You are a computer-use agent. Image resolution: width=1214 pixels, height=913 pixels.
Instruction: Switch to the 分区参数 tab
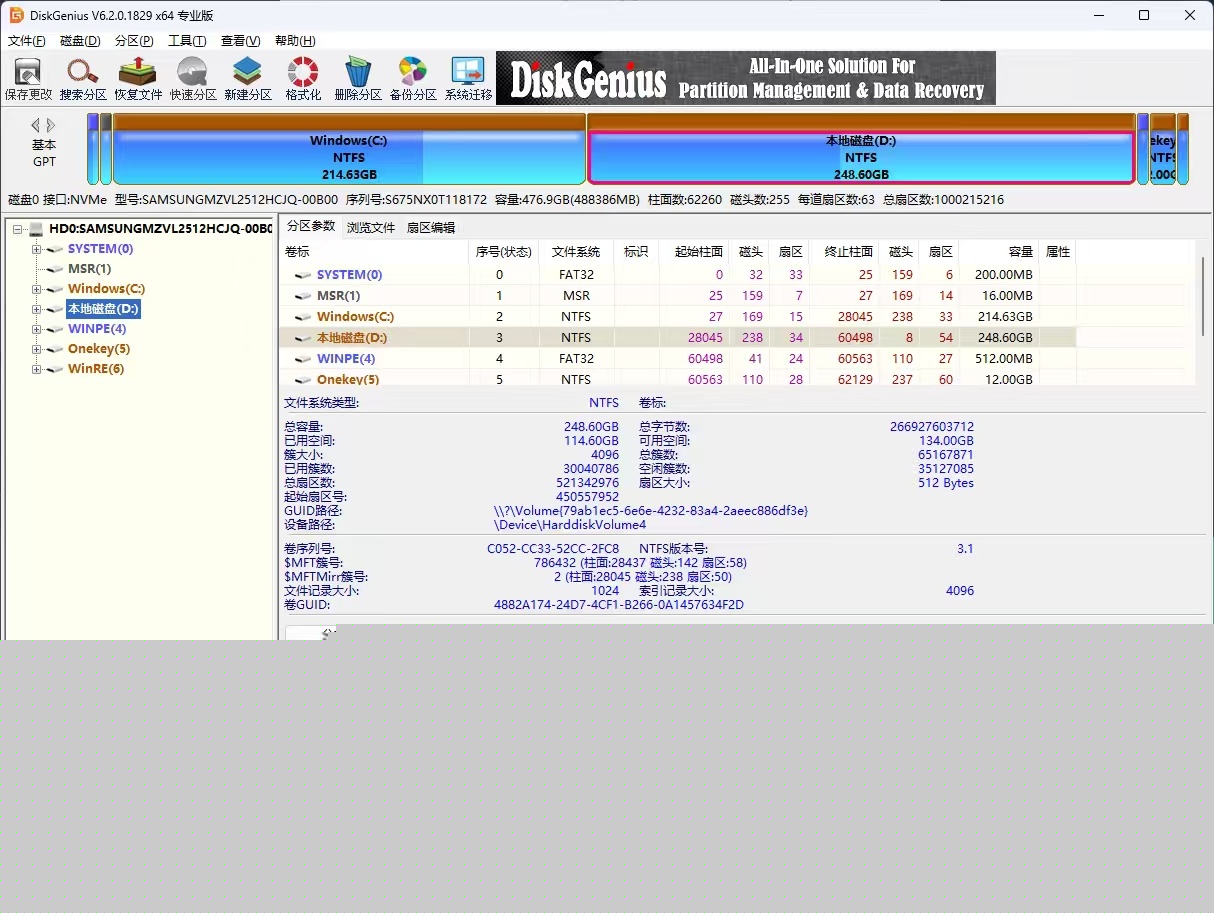(311, 226)
